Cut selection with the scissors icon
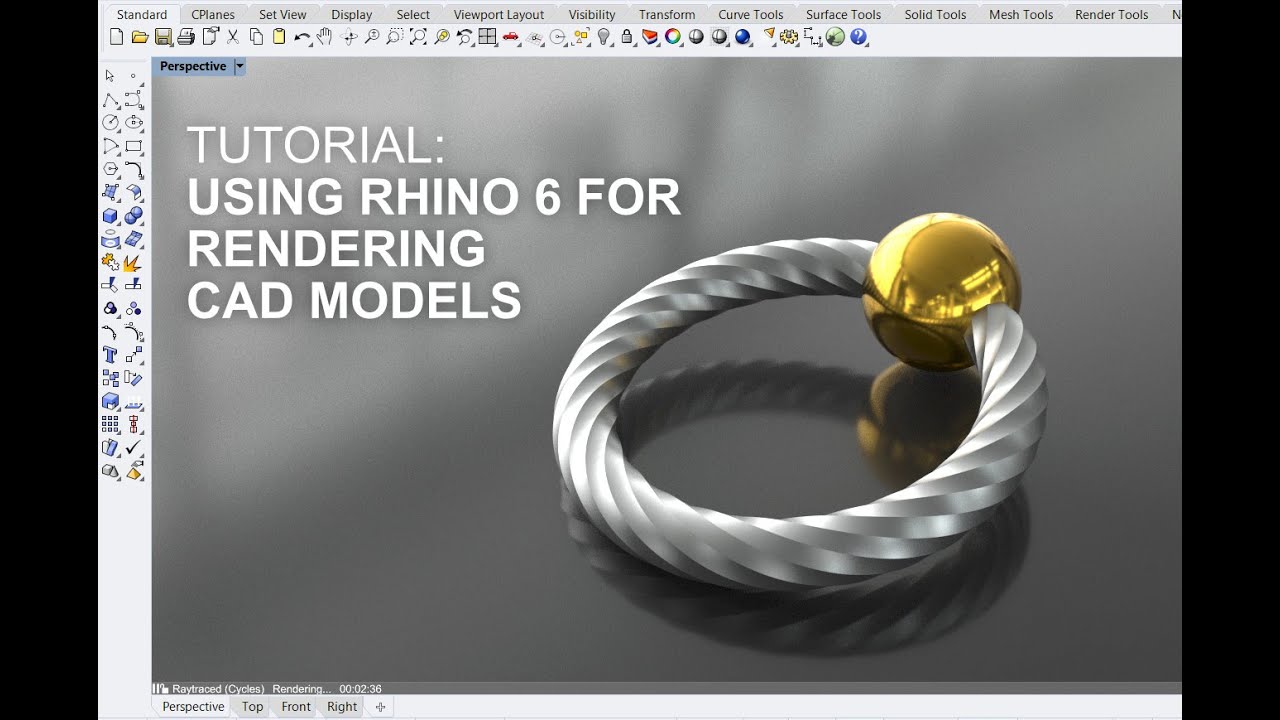The width and height of the screenshot is (1280, 720). pos(233,37)
